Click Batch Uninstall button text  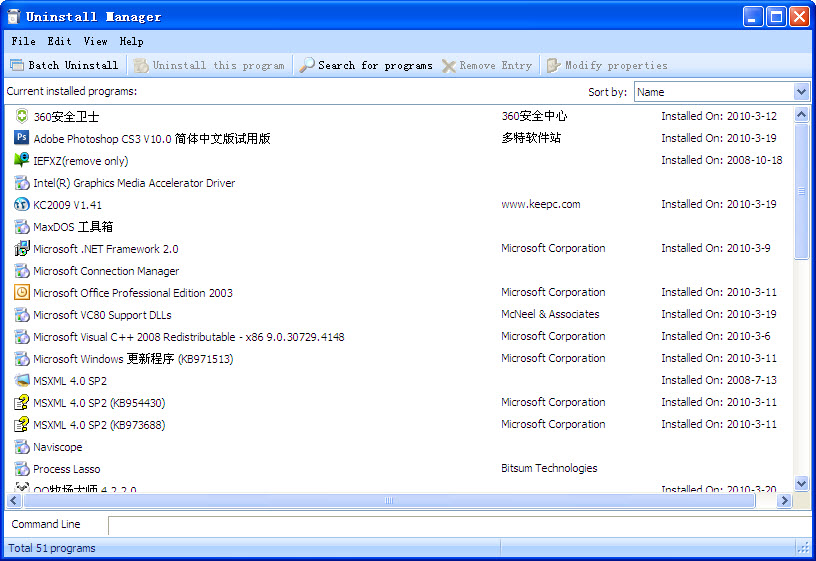[x=73, y=65]
